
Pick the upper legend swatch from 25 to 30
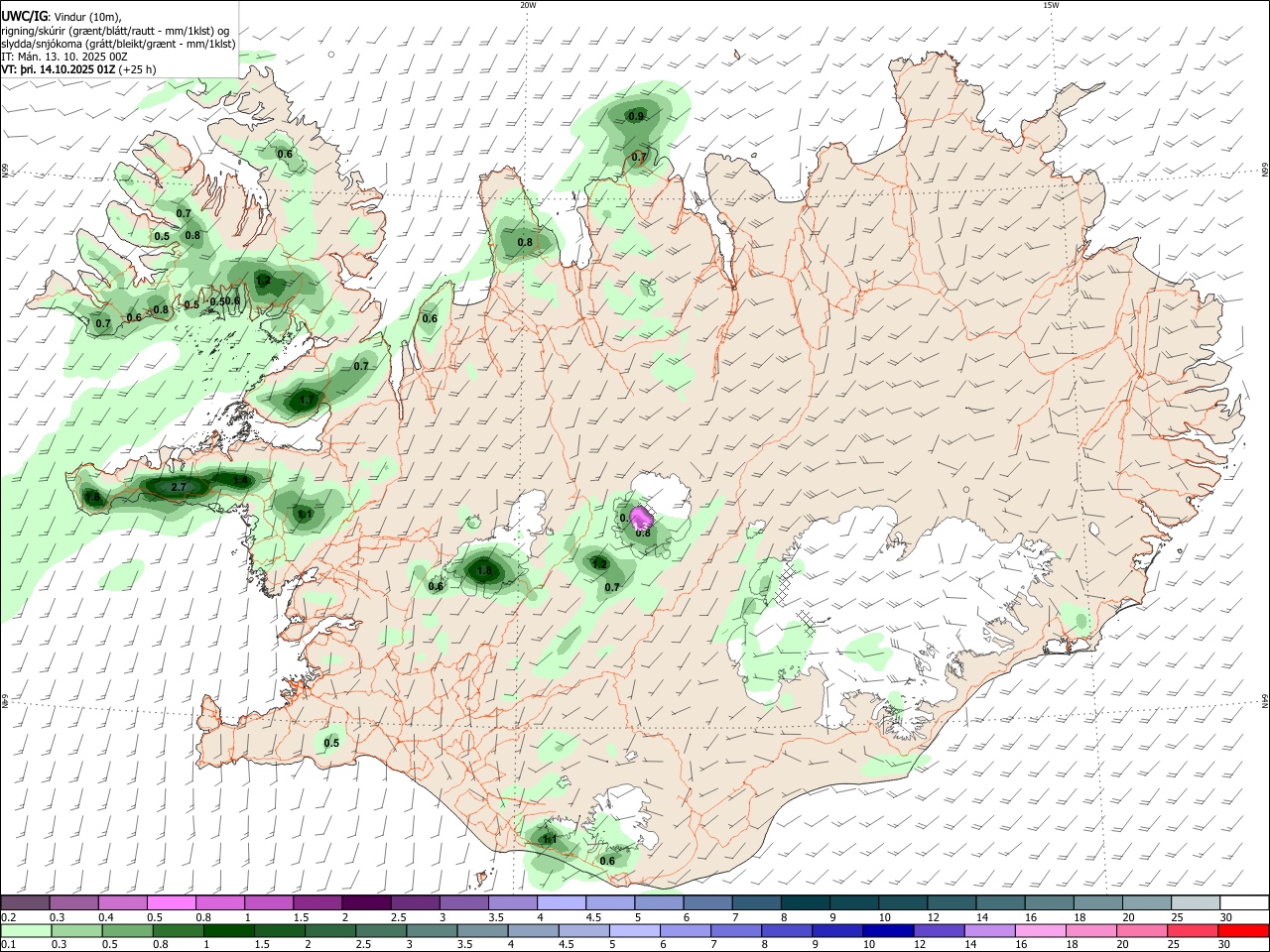(1196, 902)
